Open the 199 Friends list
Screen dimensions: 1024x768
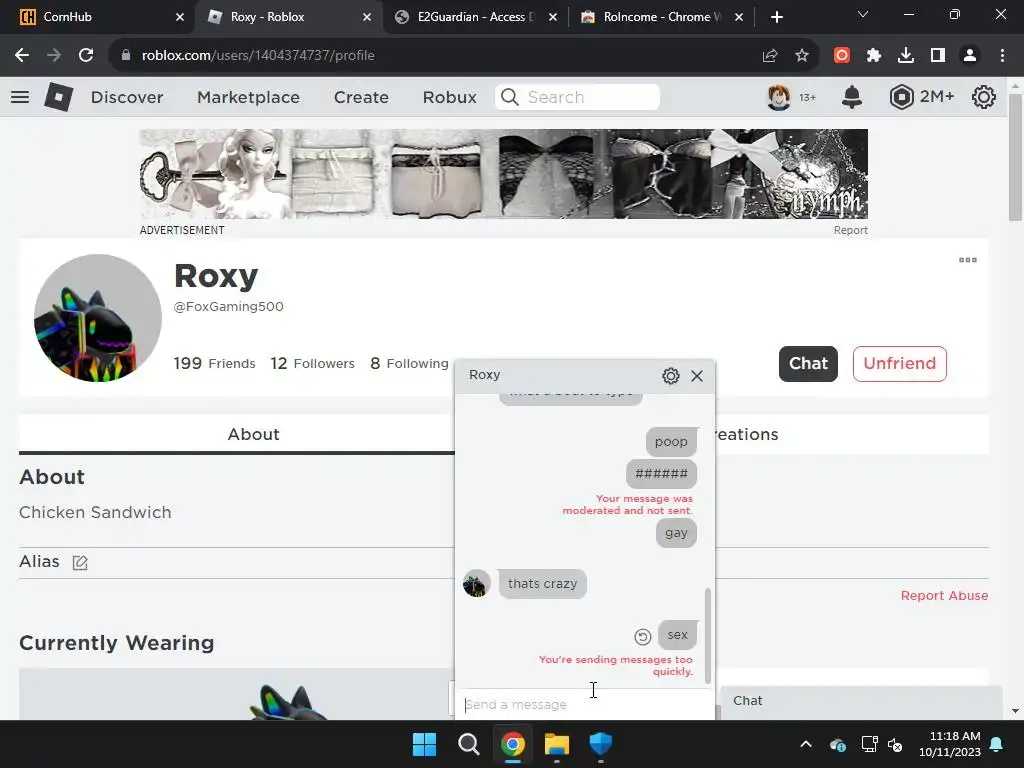(x=214, y=363)
